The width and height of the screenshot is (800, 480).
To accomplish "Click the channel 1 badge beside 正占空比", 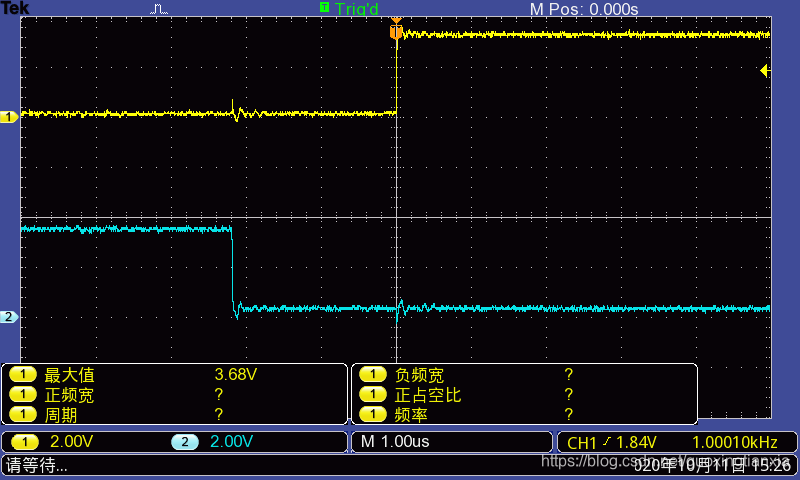I will [373, 394].
